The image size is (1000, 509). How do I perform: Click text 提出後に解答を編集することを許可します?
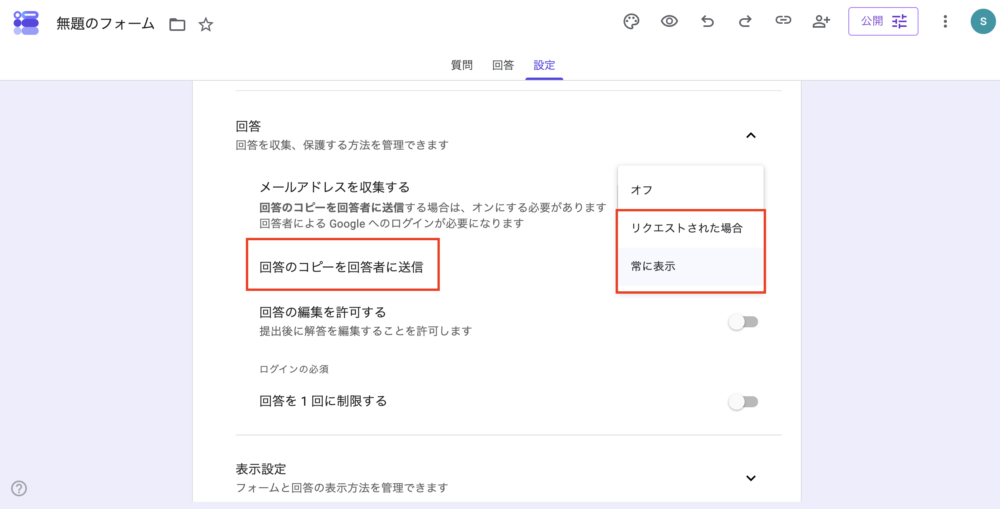point(365,331)
